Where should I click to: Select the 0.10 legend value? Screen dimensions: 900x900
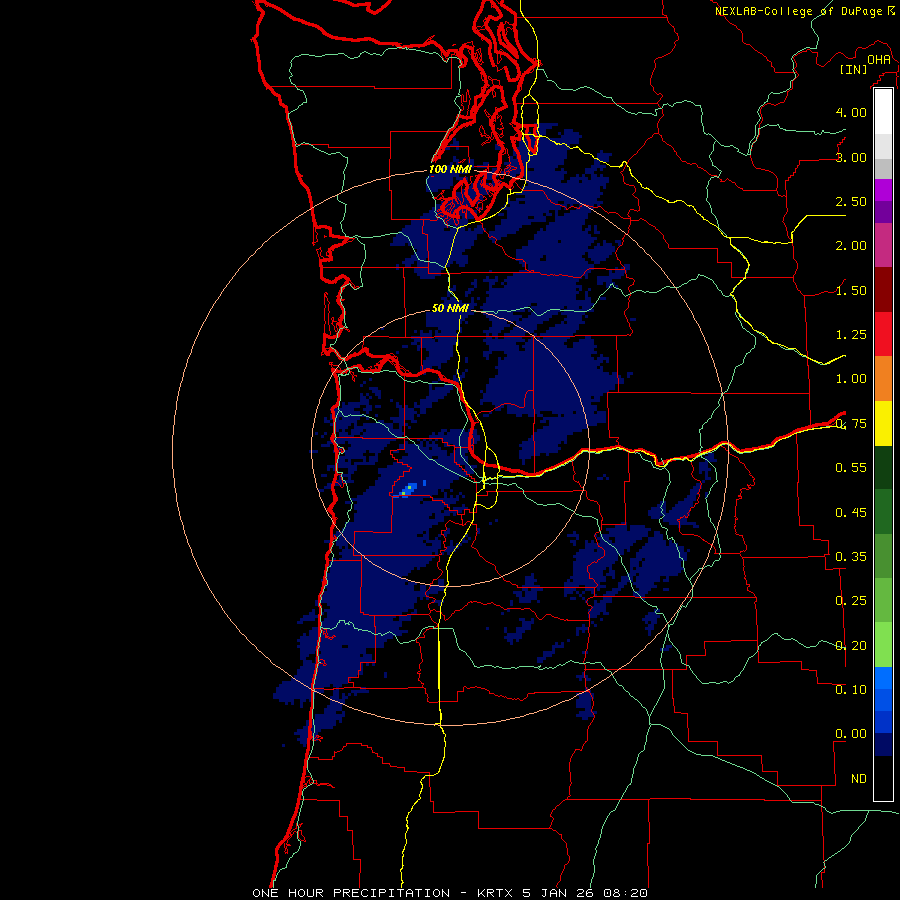click(851, 690)
